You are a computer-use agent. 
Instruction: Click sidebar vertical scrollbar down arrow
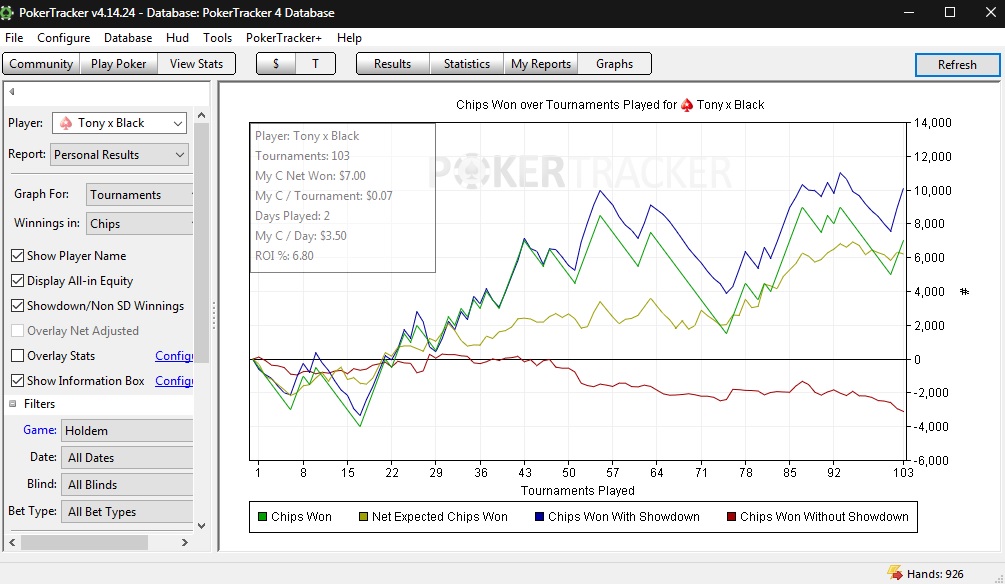(201, 526)
